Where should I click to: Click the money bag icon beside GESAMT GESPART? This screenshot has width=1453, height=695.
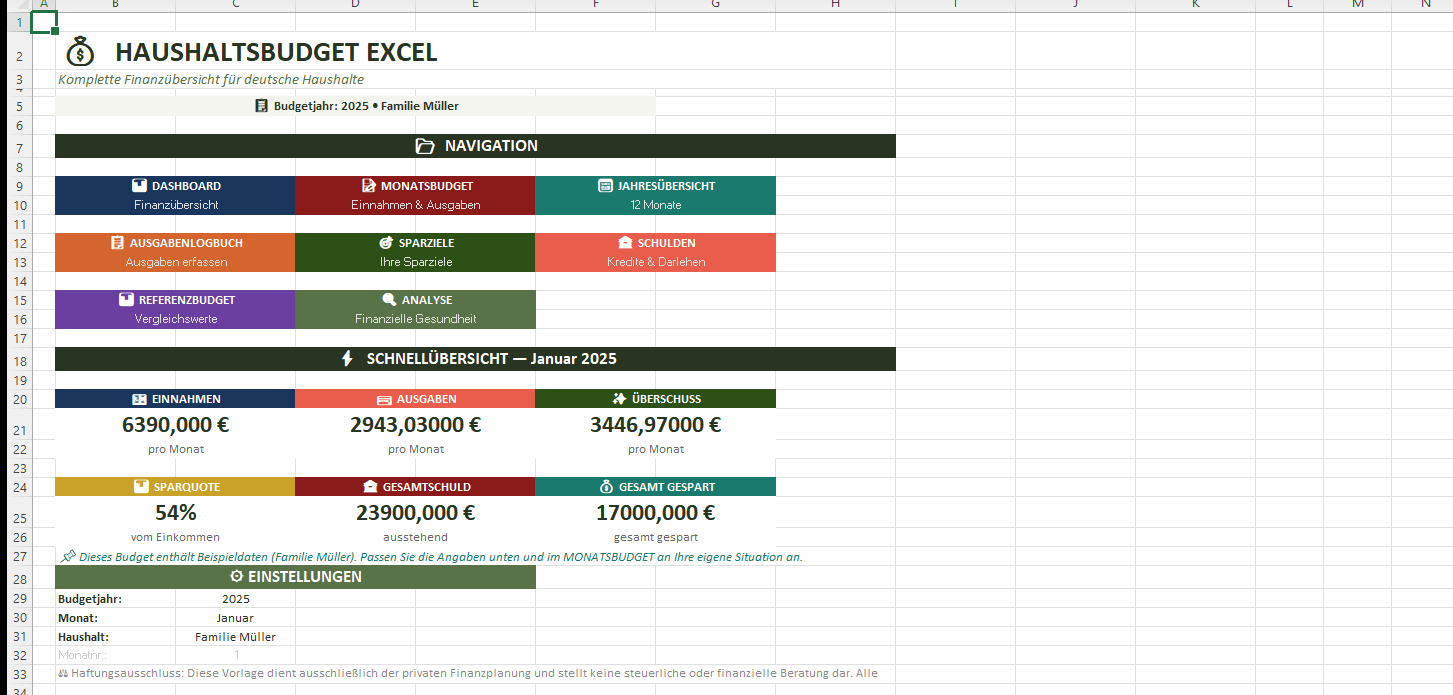[x=606, y=487]
